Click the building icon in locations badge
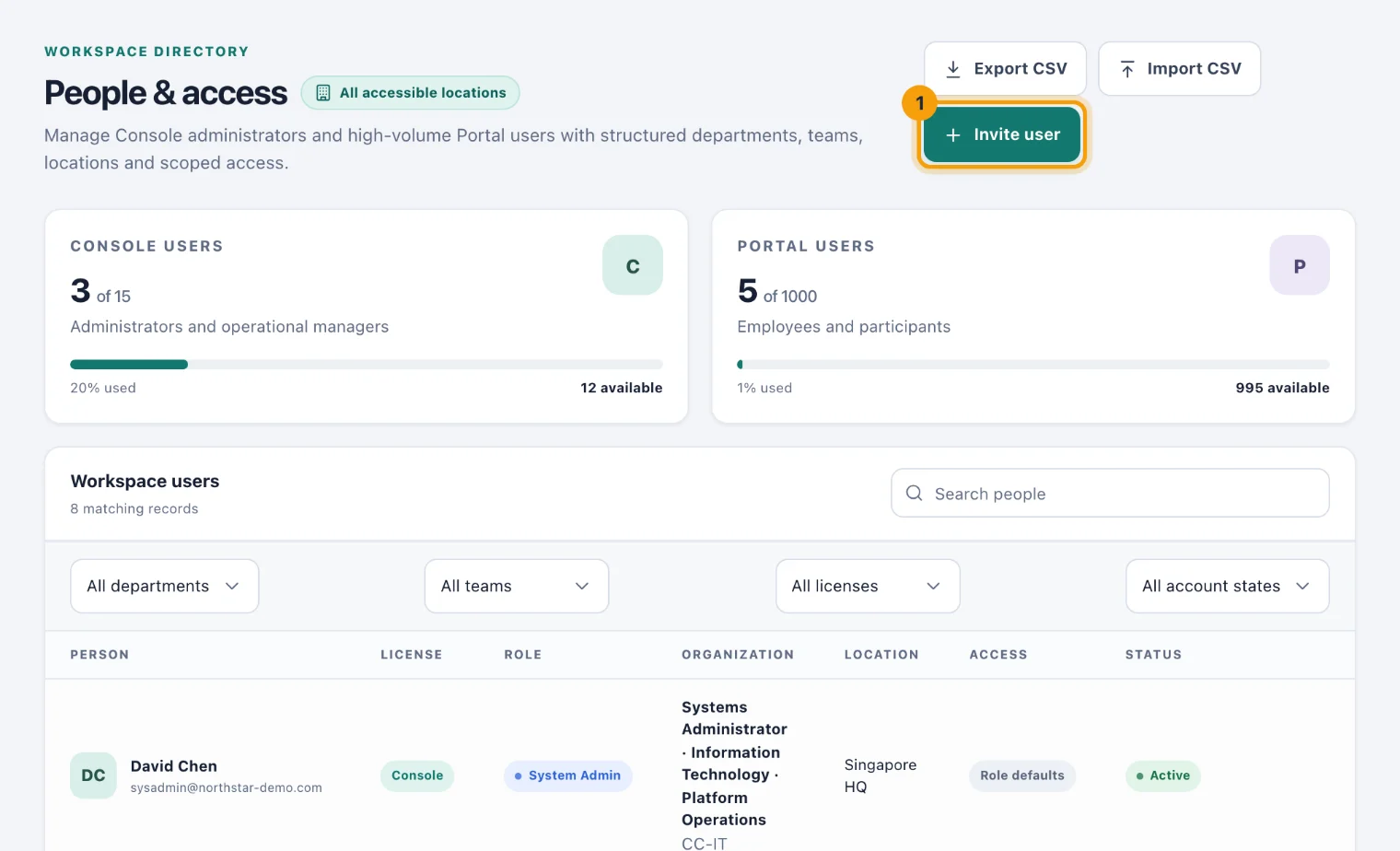Viewport: 1400px width, 851px height. point(323,93)
